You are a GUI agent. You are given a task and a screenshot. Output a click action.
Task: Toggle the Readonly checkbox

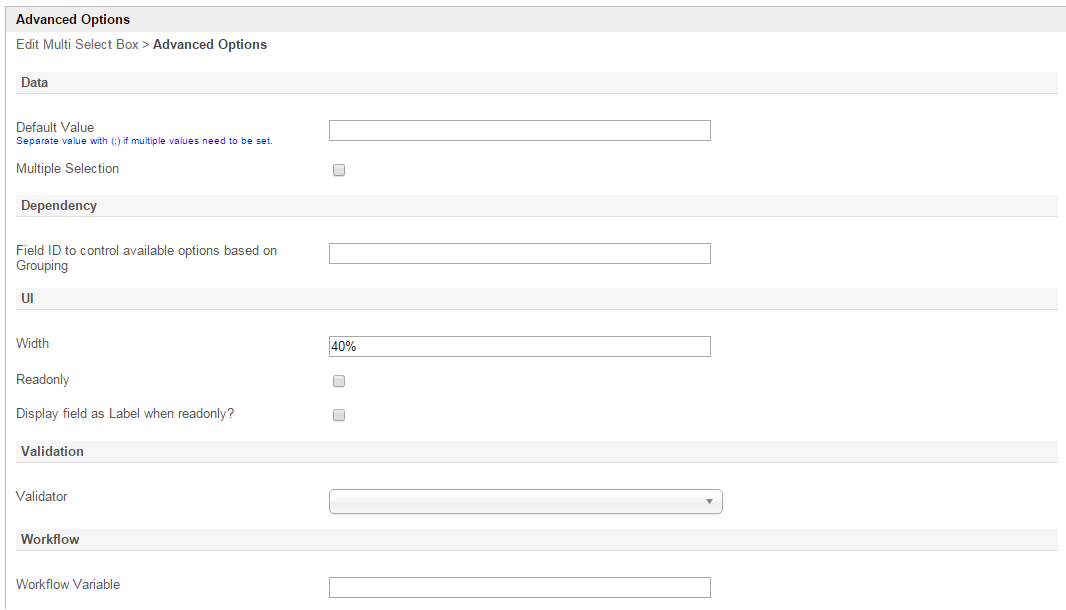pyautogui.click(x=339, y=381)
